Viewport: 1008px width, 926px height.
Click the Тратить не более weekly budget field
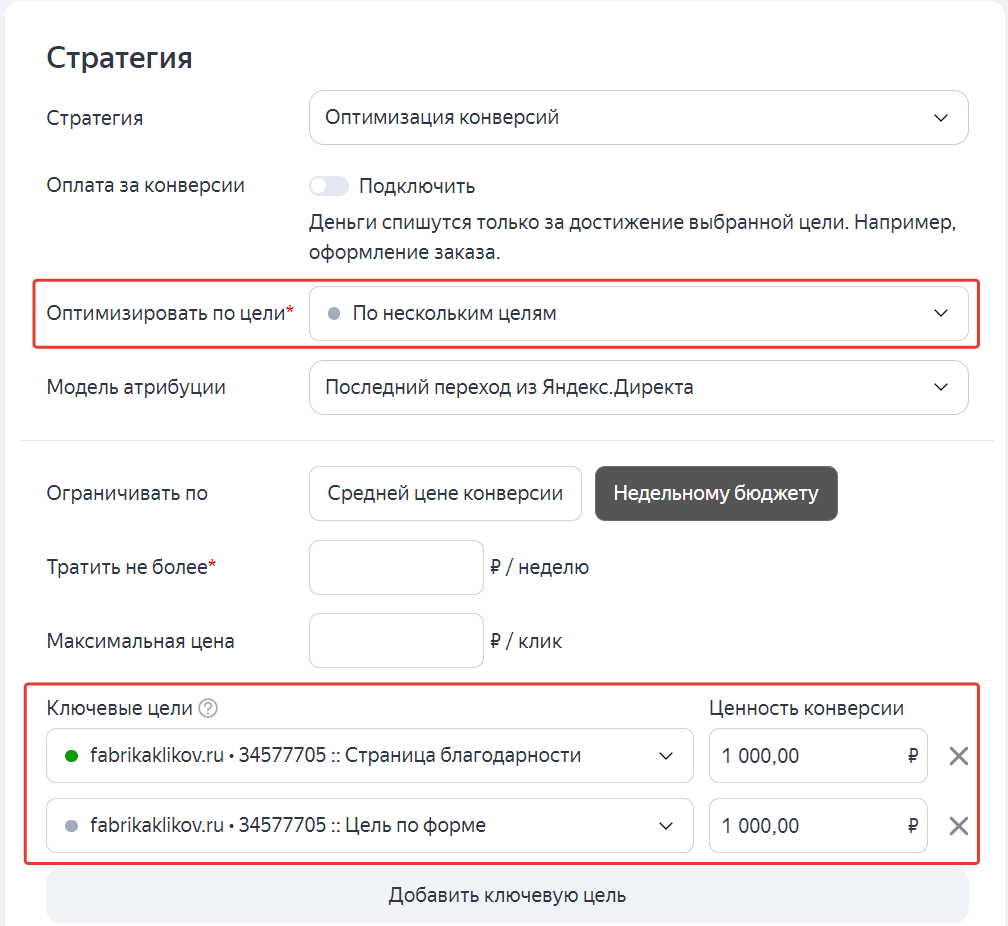[396, 568]
